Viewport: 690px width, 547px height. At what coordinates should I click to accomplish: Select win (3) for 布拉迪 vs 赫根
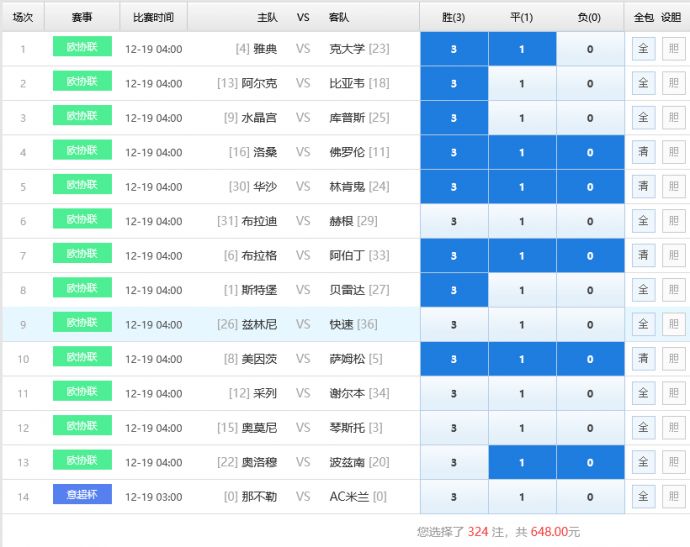point(454,222)
